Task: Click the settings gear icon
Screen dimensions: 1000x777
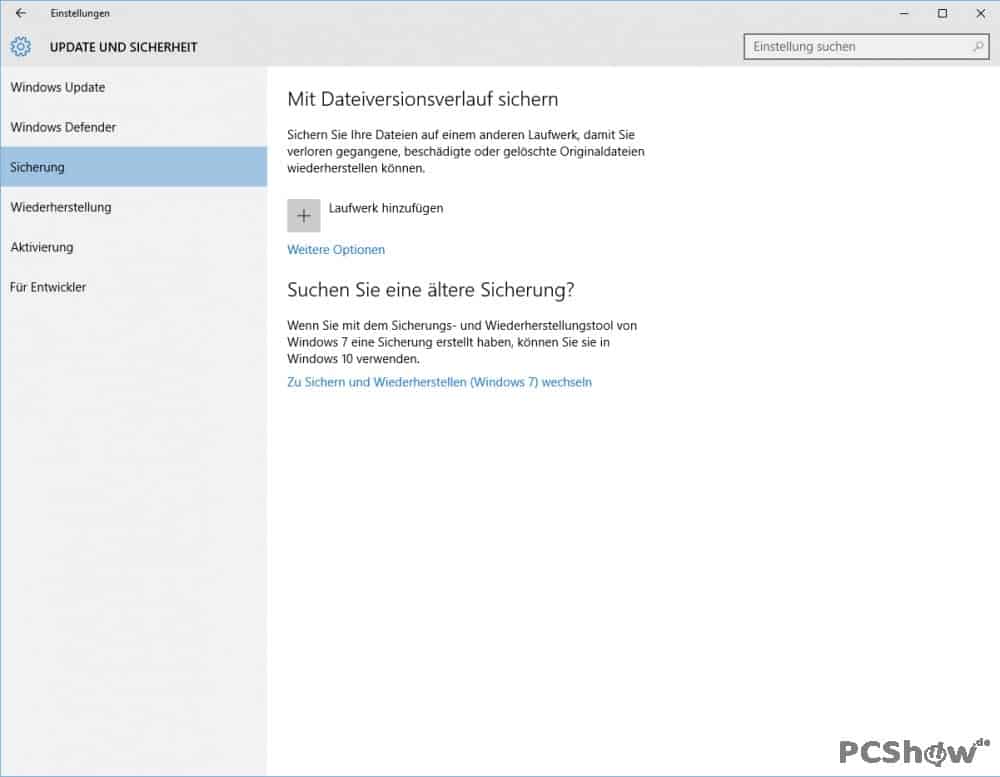Action: click(20, 47)
